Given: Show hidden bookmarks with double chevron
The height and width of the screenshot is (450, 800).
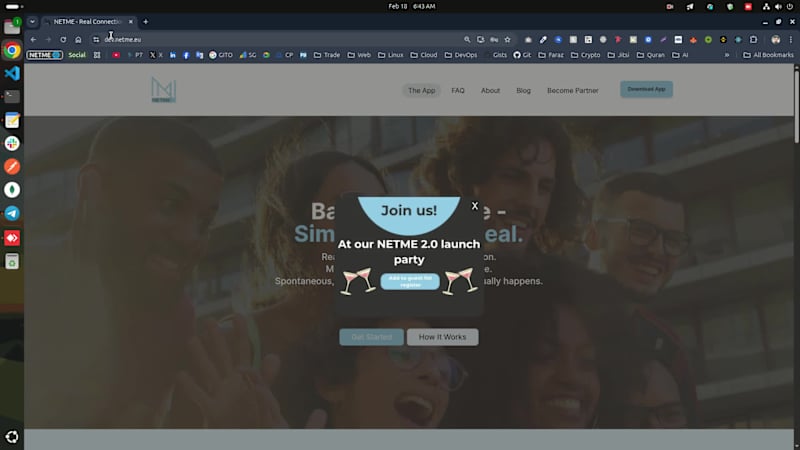Looking at the screenshot, I should tap(727, 55).
